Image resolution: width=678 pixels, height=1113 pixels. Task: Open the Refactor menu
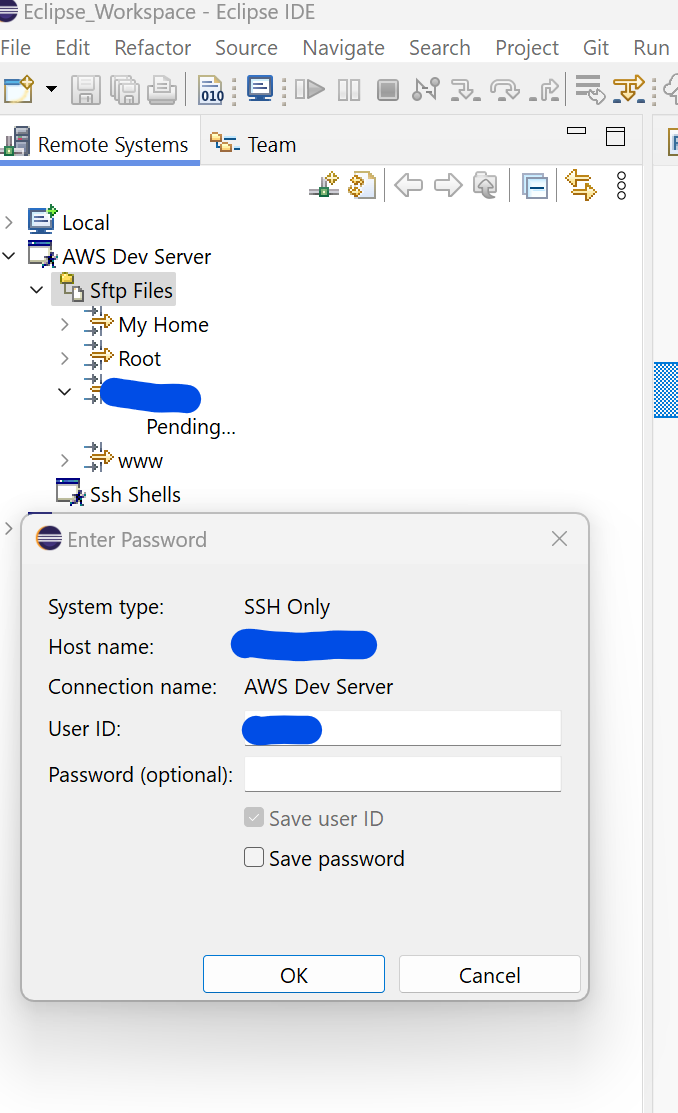pos(153,48)
